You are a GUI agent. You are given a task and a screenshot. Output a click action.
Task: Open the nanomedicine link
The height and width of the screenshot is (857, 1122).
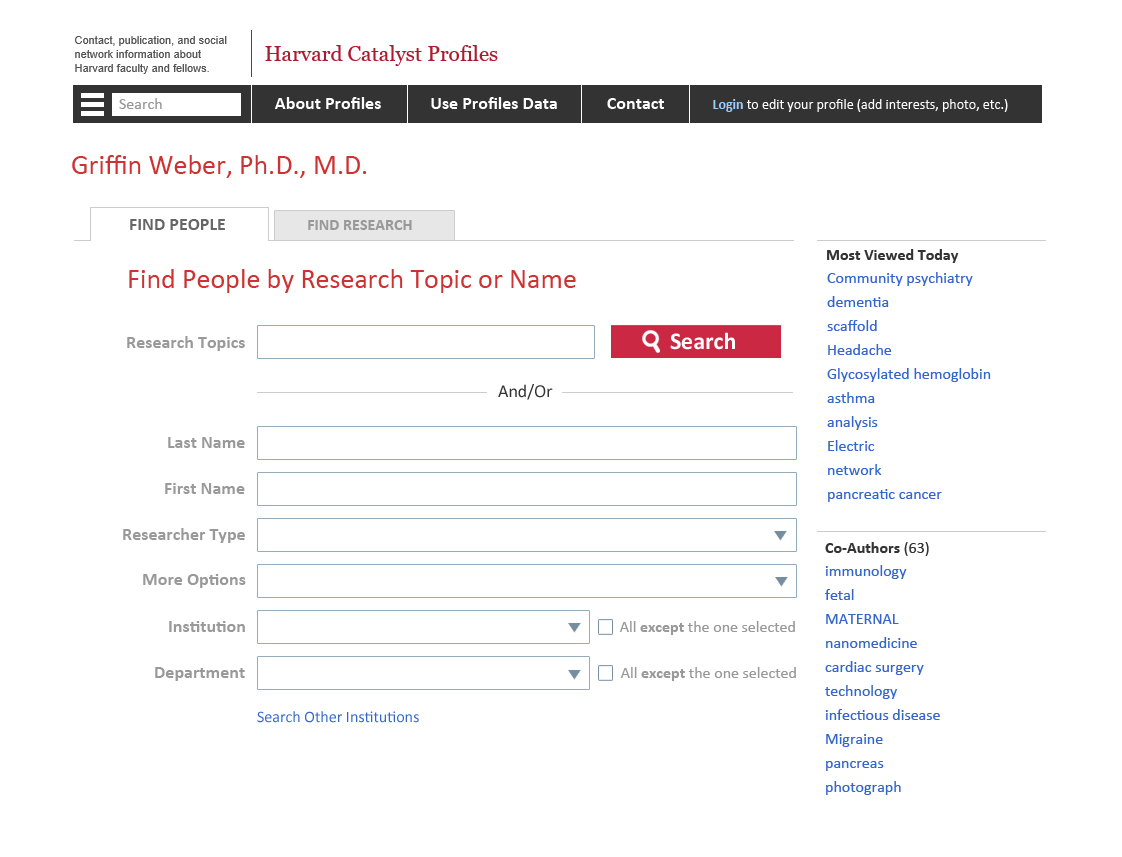[x=871, y=643]
